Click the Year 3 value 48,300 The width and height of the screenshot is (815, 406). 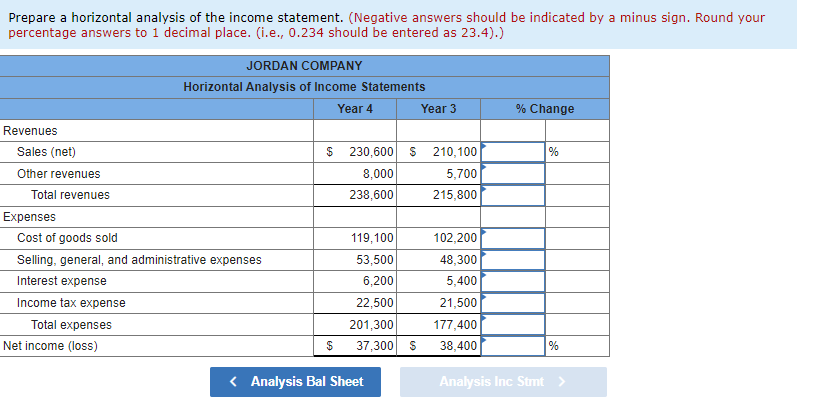point(458,260)
